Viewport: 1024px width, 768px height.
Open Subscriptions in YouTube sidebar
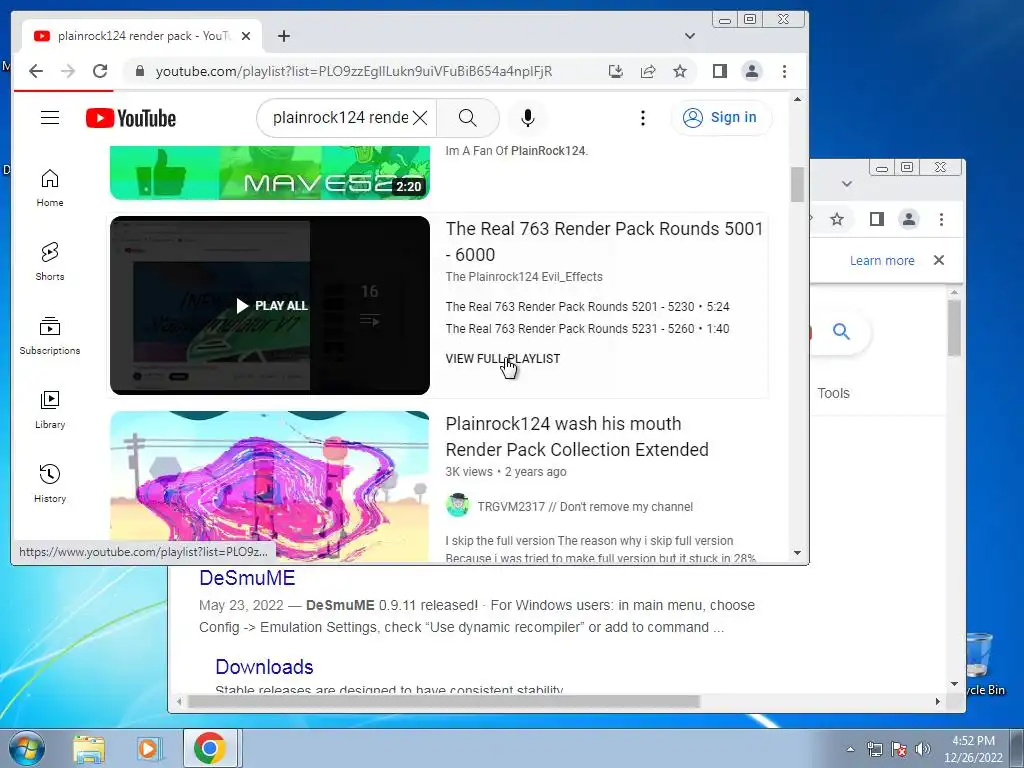(x=50, y=336)
